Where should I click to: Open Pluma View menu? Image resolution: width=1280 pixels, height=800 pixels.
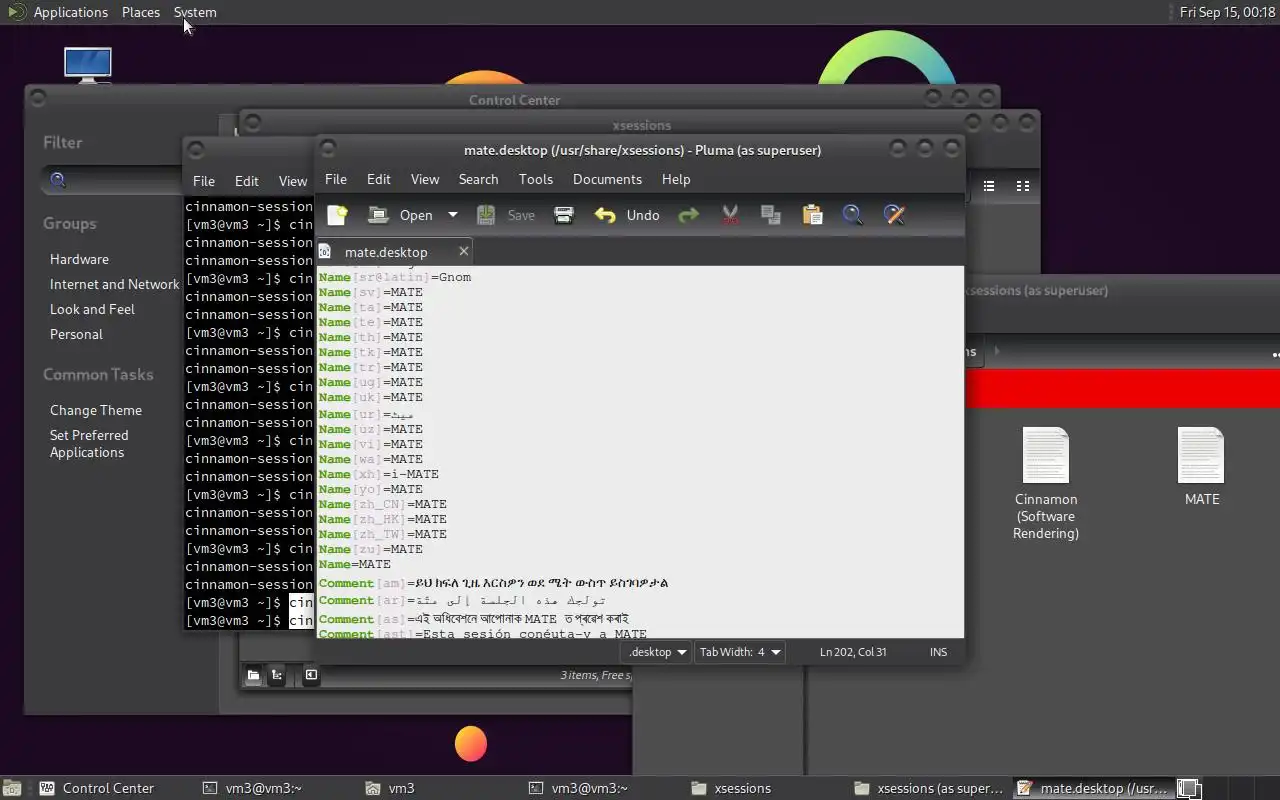point(425,179)
